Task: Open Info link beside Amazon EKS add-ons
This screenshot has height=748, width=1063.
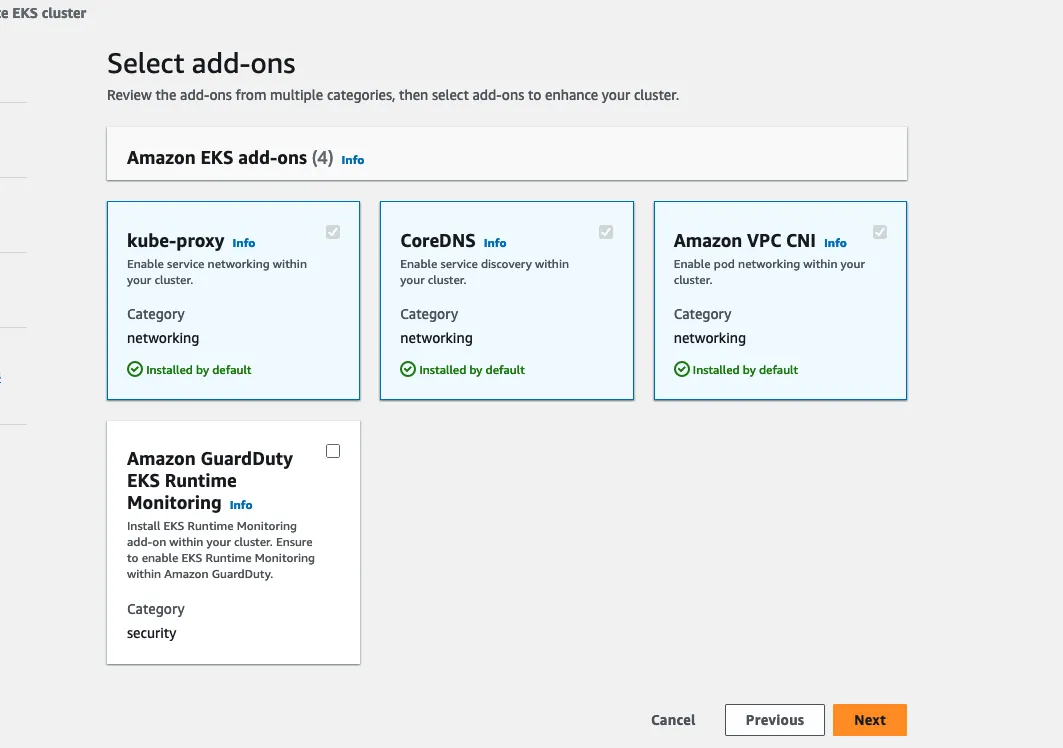Action: (x=353, y=160)
